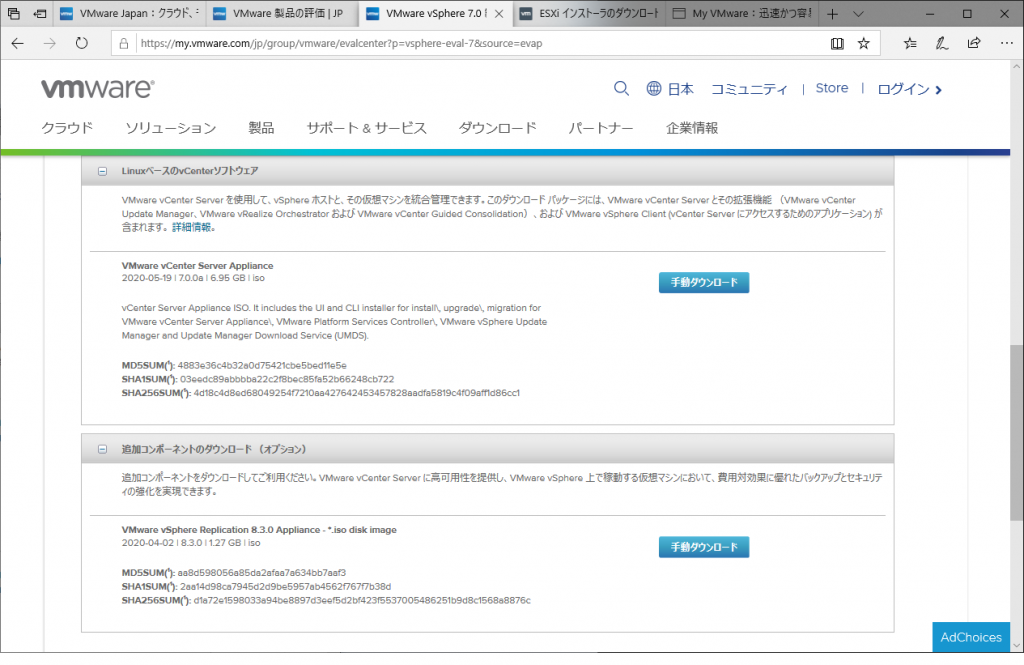Open VMware site search magnifier

[621, 88]
